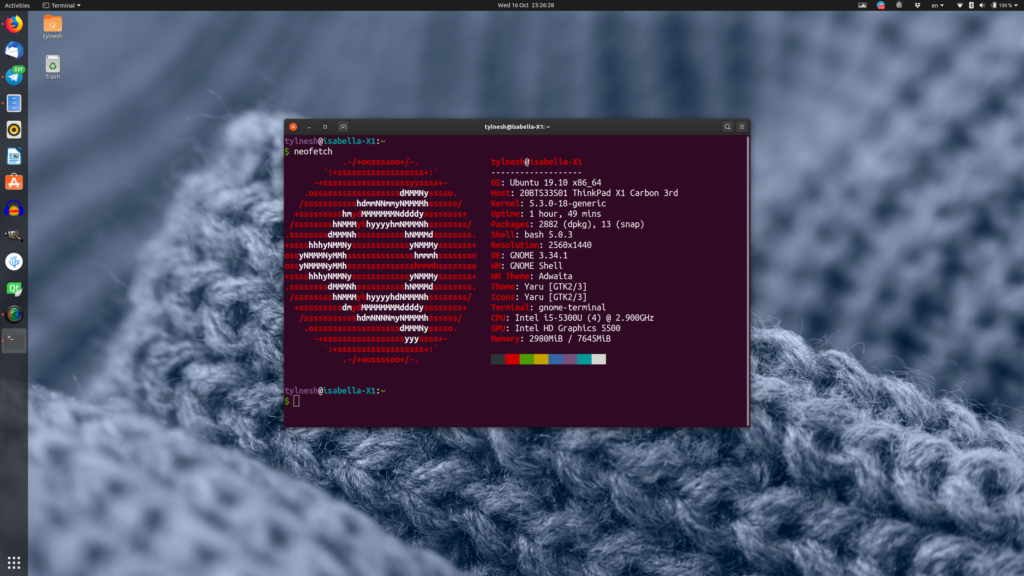The width and height of the screenshot is (1024, 576).
Task: Click the 'Uptime: 1 hour, 49 mins' line
Action: tap(546, 214)
